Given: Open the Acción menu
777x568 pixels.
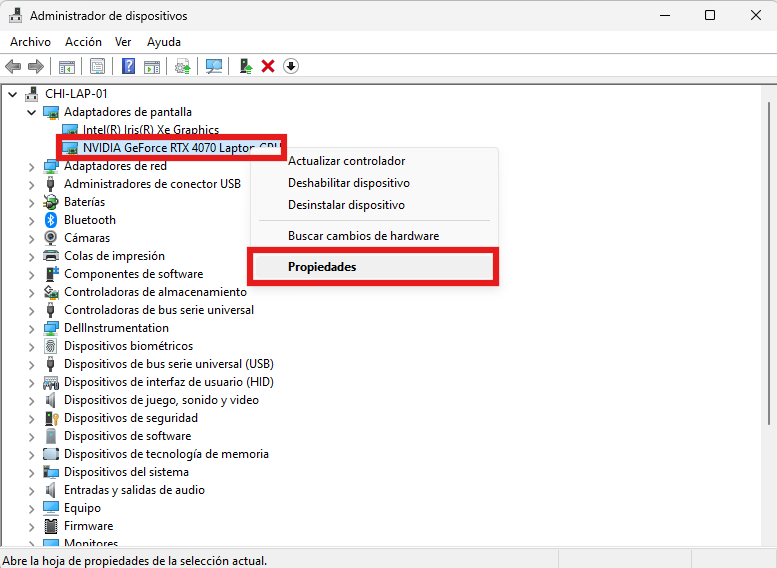Looking at the screenshot, I should click(83, 42).
